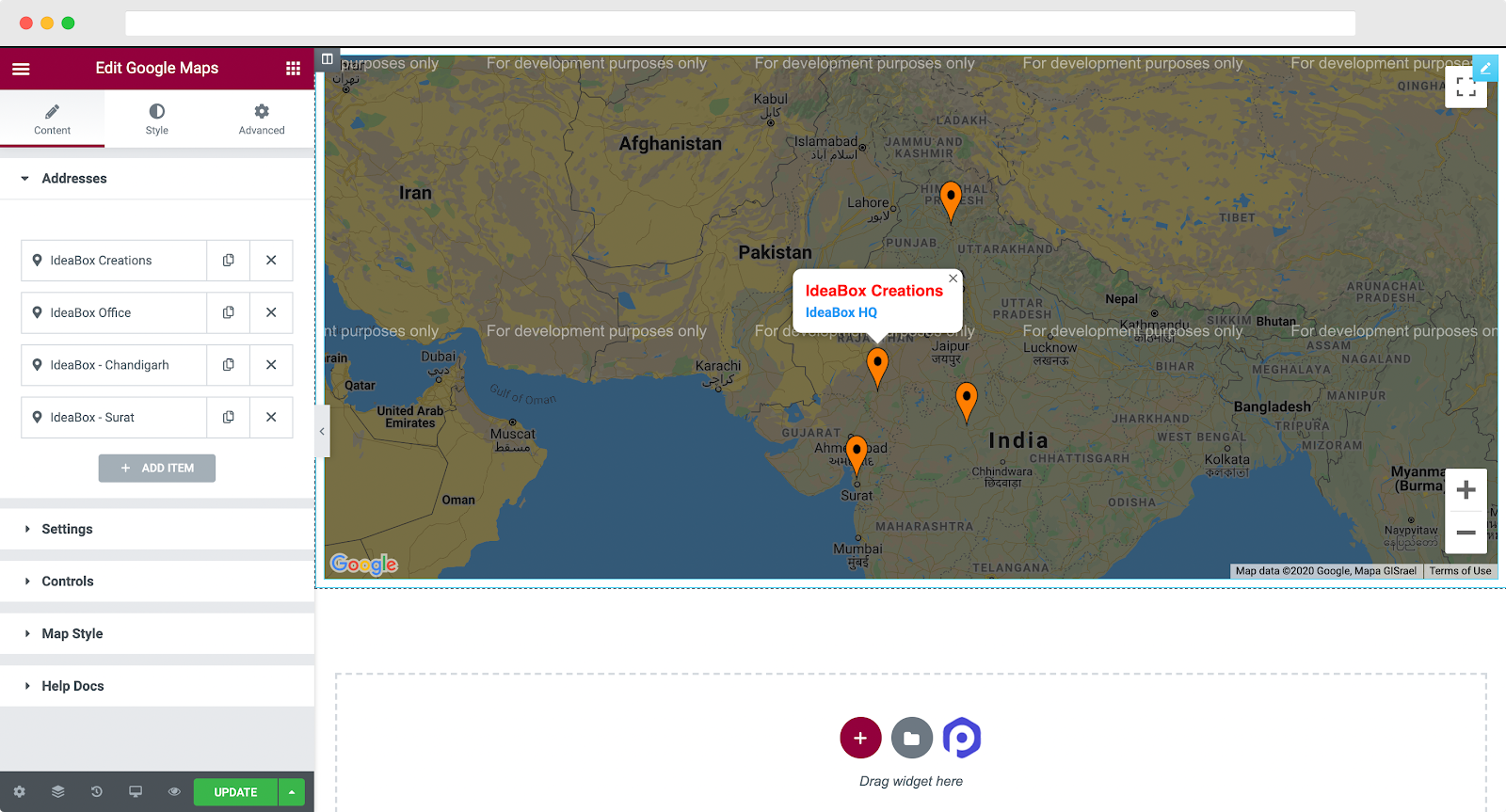Click the map marker in central India

(x=966, y=402)
